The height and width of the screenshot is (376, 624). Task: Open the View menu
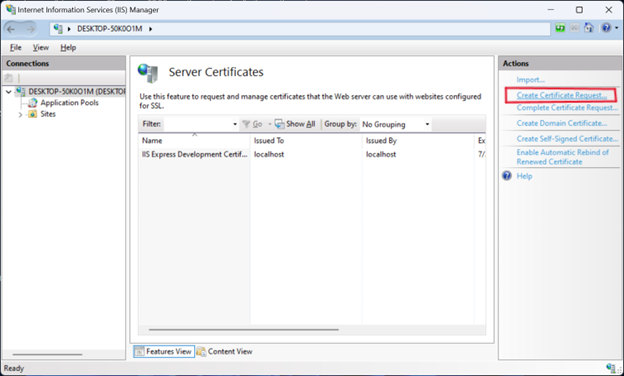41,48
